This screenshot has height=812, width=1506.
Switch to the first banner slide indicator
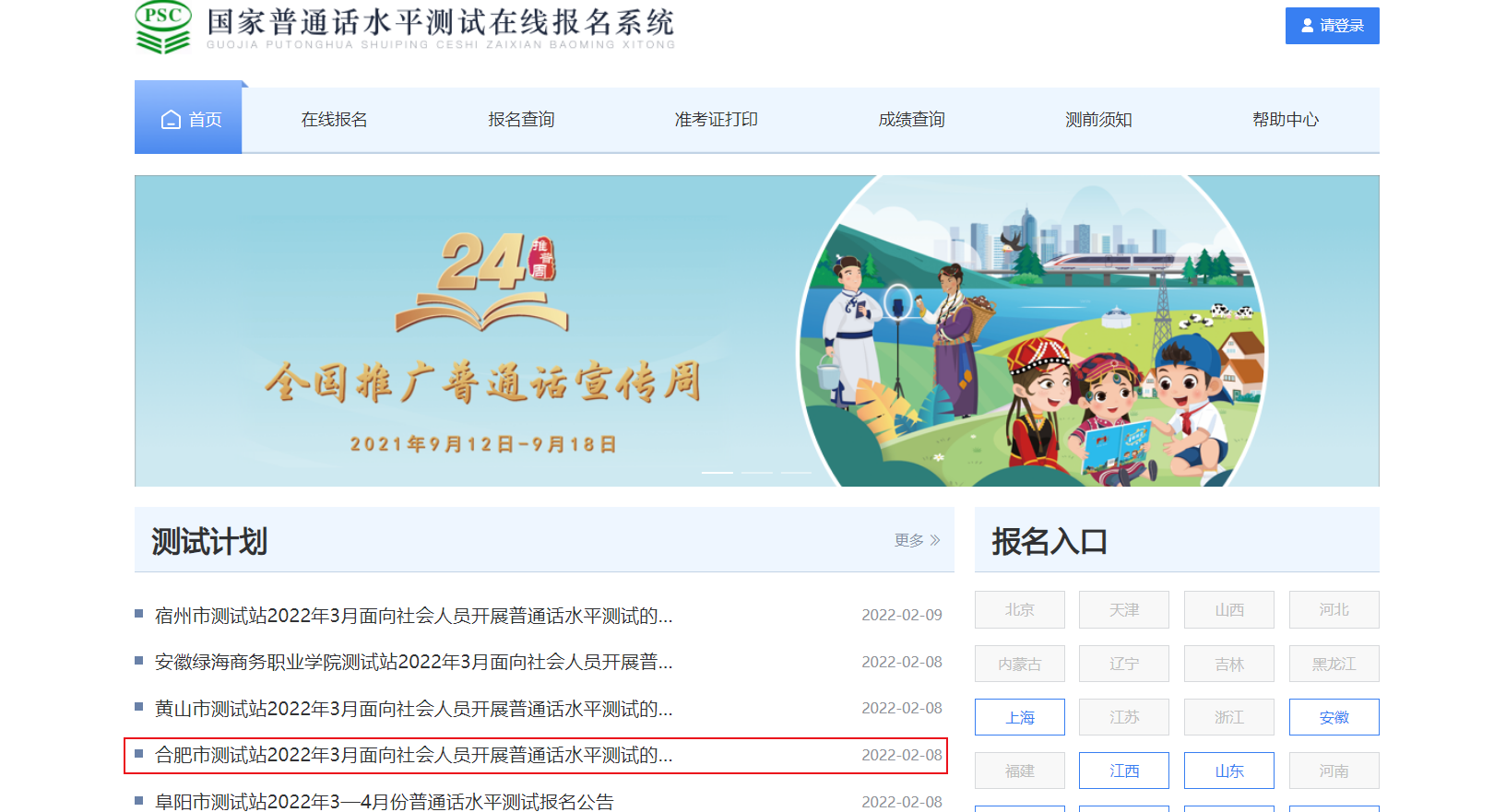point(717,473)
